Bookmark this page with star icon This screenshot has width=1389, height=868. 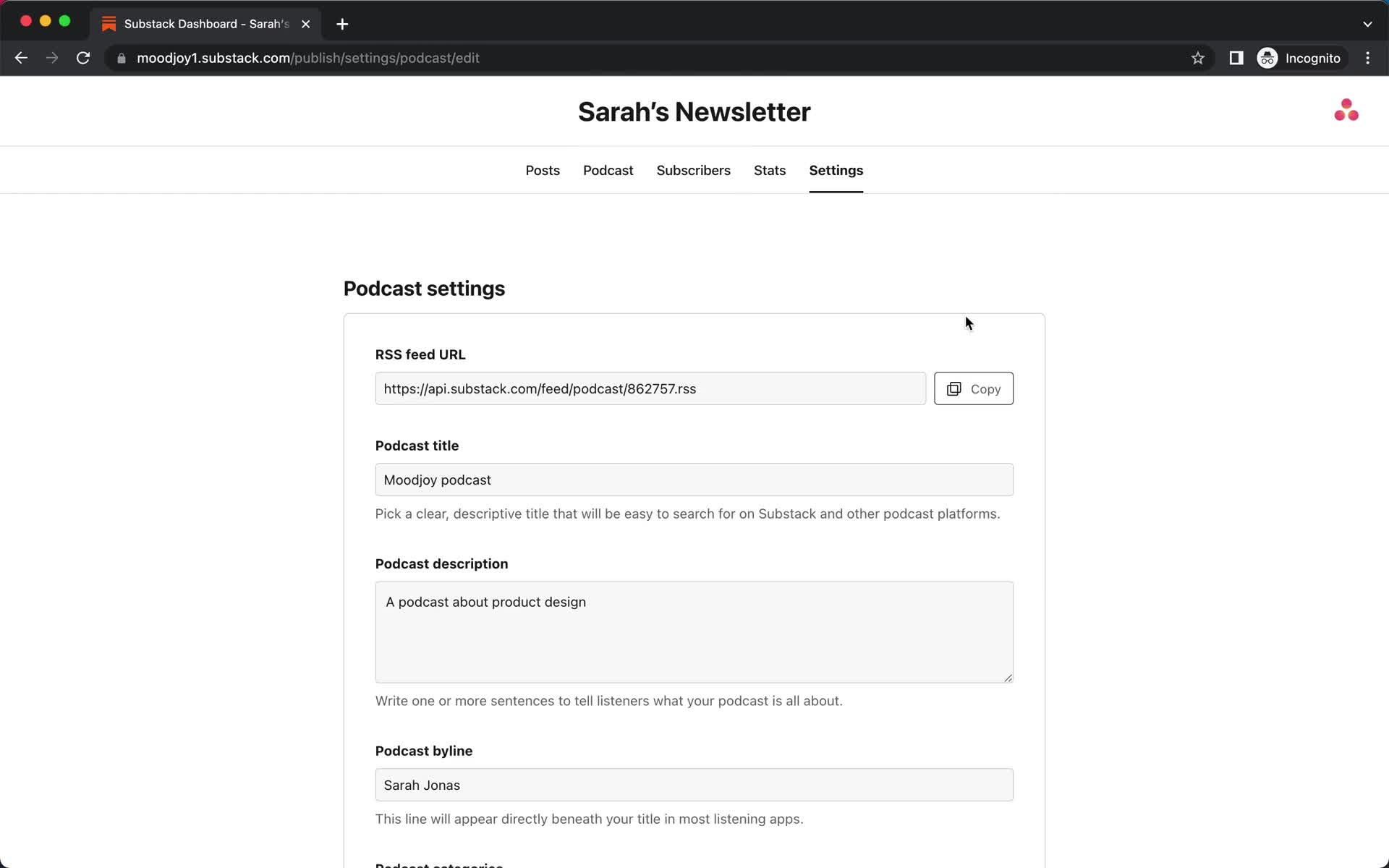(x=1198, y=58)
